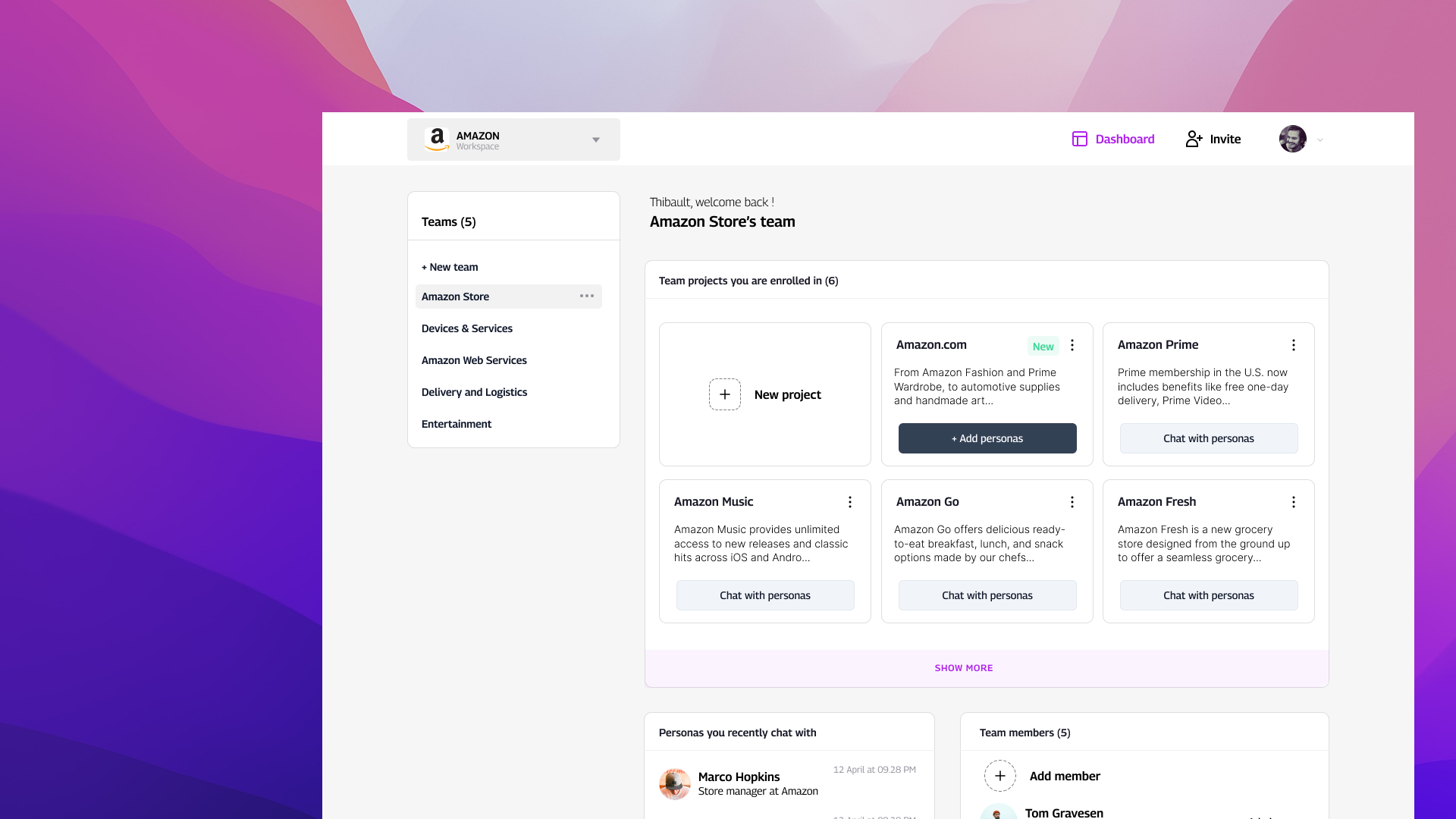Click the Amazon Store's team heading
1456x819 pixels.
point(723,221)
